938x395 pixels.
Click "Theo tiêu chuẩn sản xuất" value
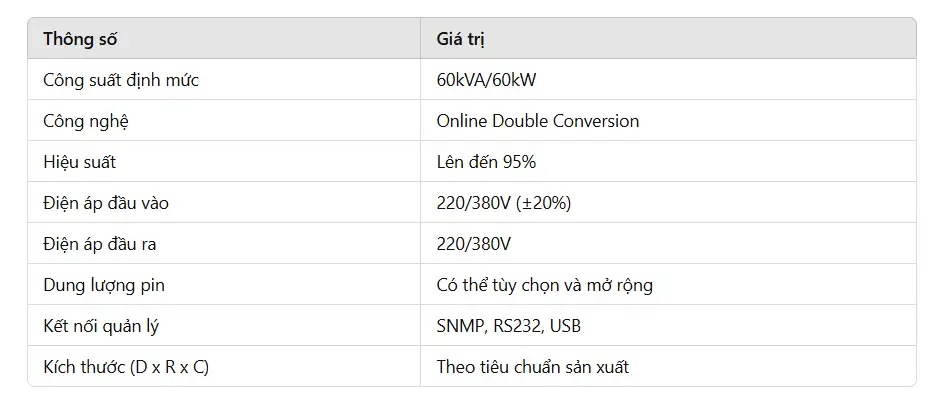(x=532, y=366)
